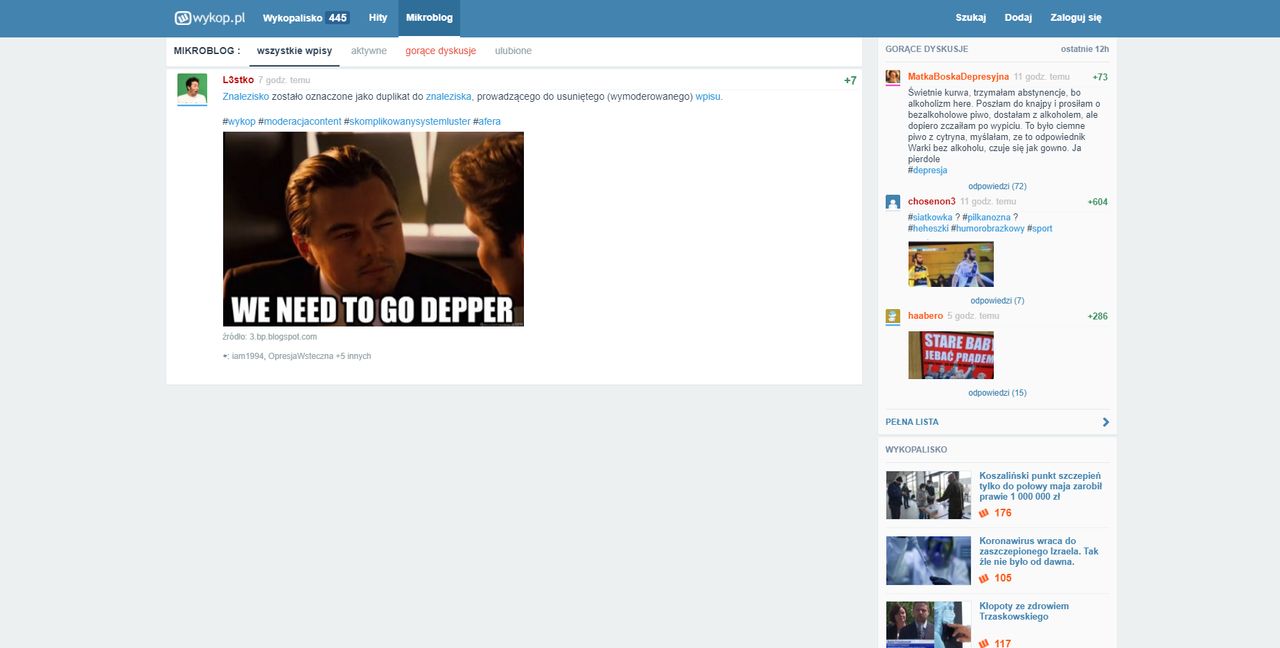Click the ostatnie 12h filter
Viewport: 1280px width, 648px height.
(1085, 49)
